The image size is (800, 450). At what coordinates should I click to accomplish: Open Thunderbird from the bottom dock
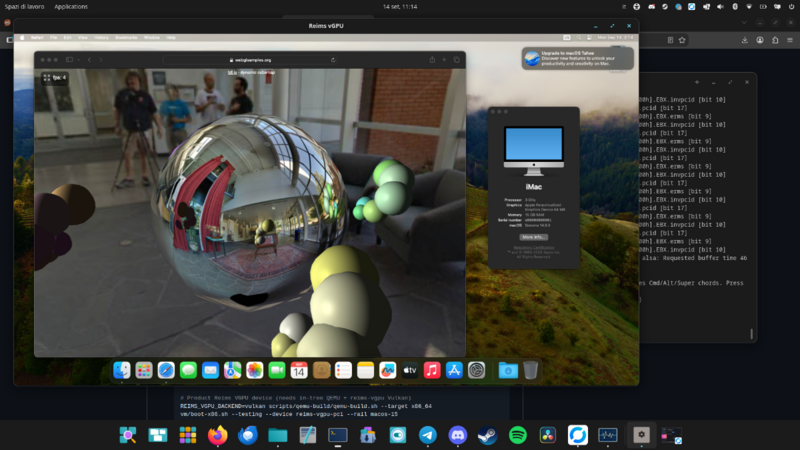[248, 435]
